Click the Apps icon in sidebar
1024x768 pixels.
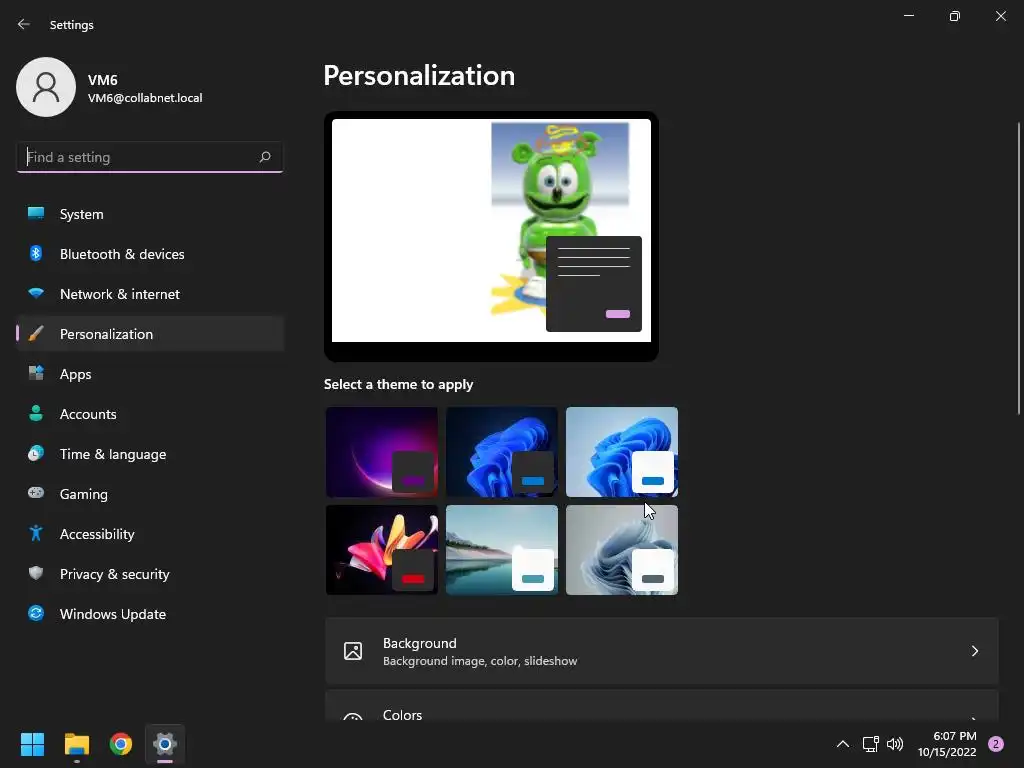36,374
